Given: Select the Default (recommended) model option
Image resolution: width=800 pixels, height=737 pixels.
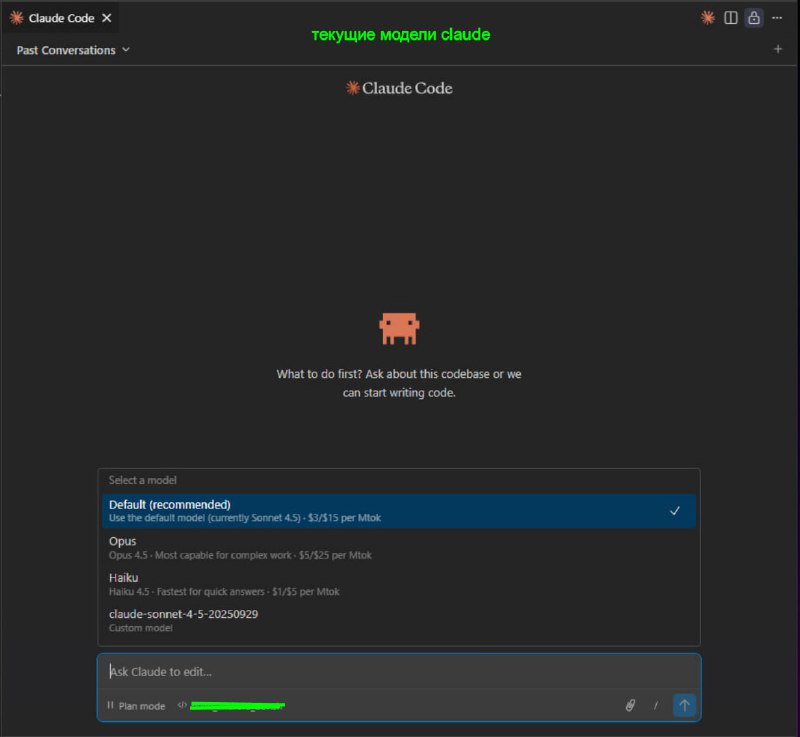Looking at the screenshot, I should coord(399,511).
